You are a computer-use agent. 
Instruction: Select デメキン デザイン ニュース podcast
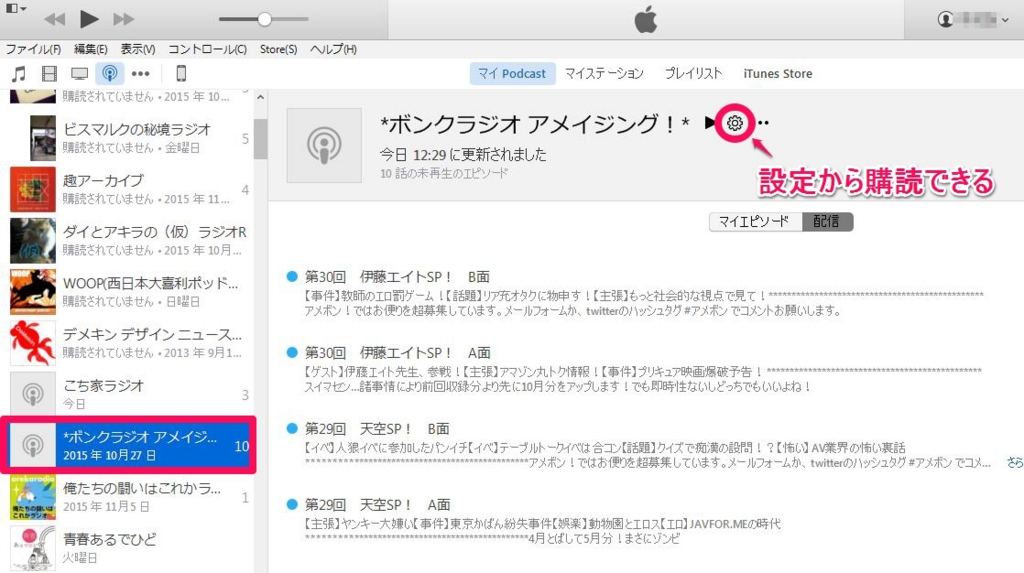pyautogui.click(x=127, y=343)
